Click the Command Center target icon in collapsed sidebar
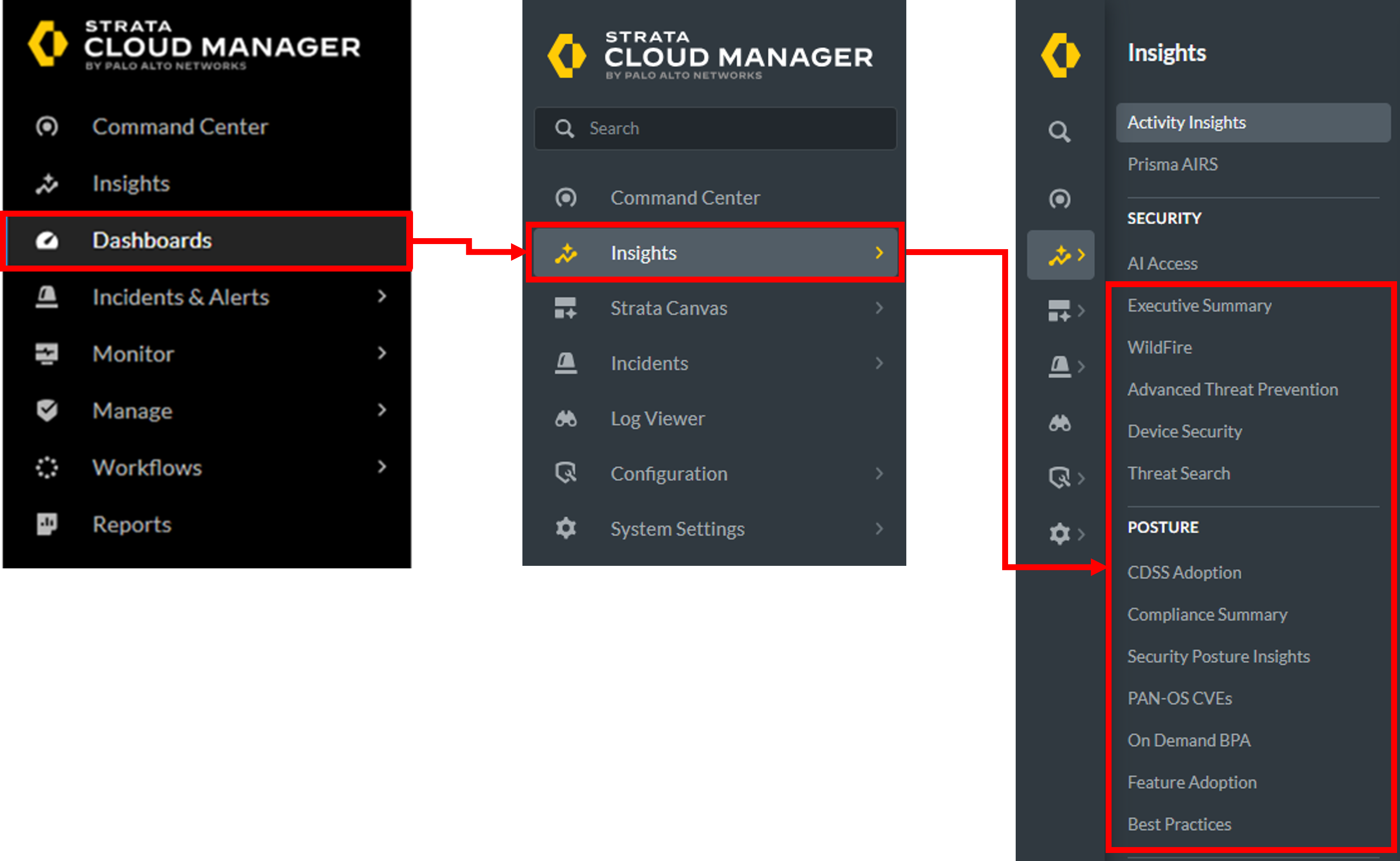The width and height of the screenshot is (1400, 861). click(1059, 199)
